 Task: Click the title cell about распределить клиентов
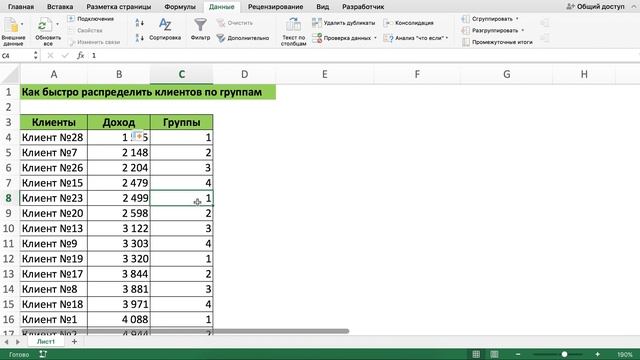[x=148, y=92]
